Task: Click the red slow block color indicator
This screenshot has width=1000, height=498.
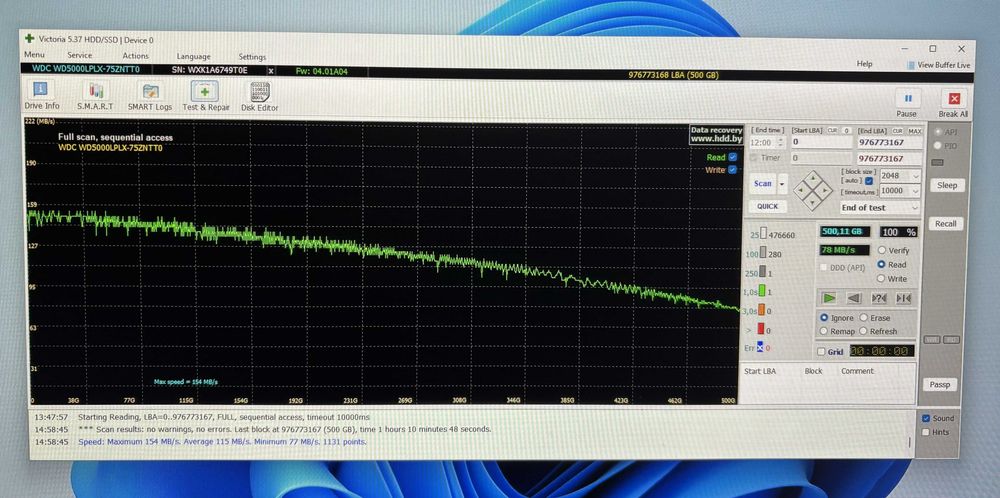Action: pyautogui.click(x=760, y=329)
